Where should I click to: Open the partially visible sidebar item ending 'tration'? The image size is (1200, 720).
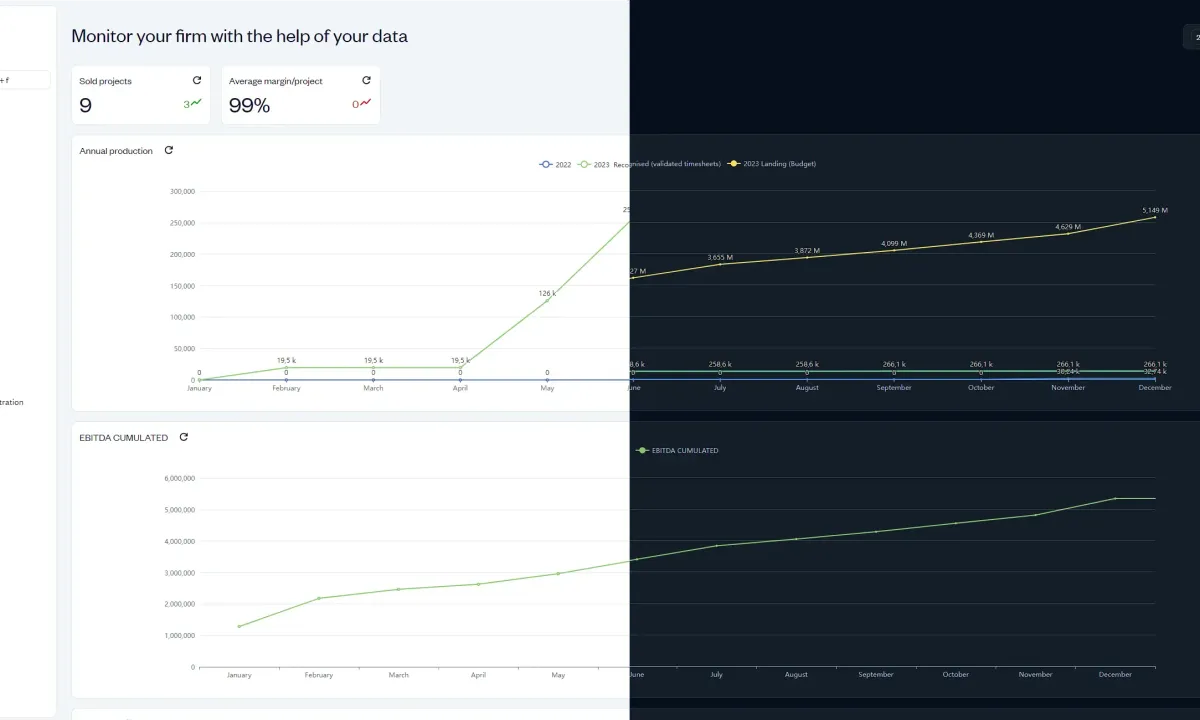12,402
